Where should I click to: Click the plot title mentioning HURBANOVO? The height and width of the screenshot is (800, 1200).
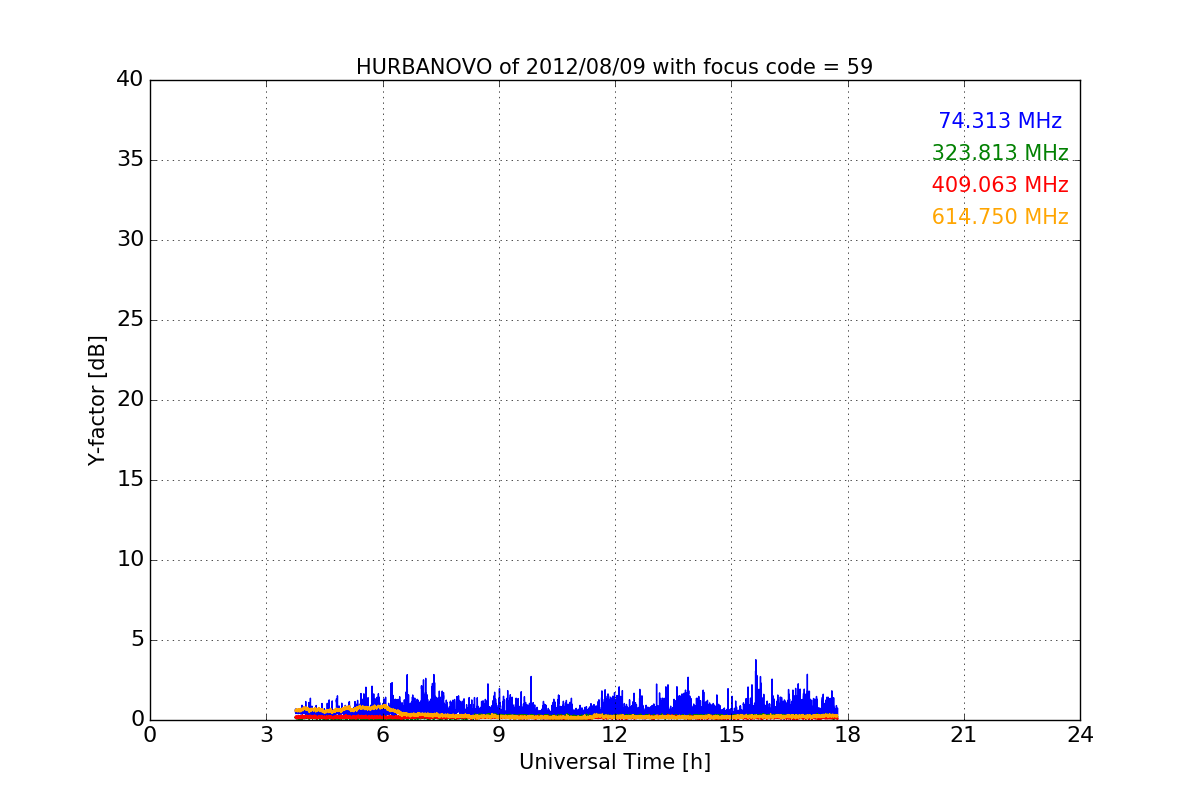coord(614,67)
